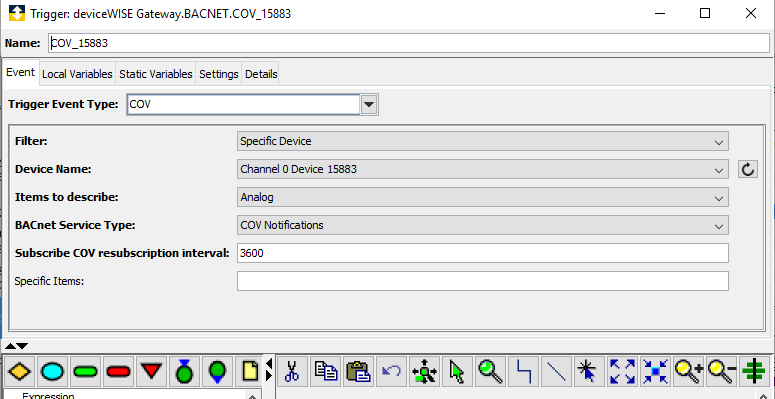This screenshot has width=775, height=399.
Task: Click the scroll up arrow beside Expression
Action: pos(254,396)
